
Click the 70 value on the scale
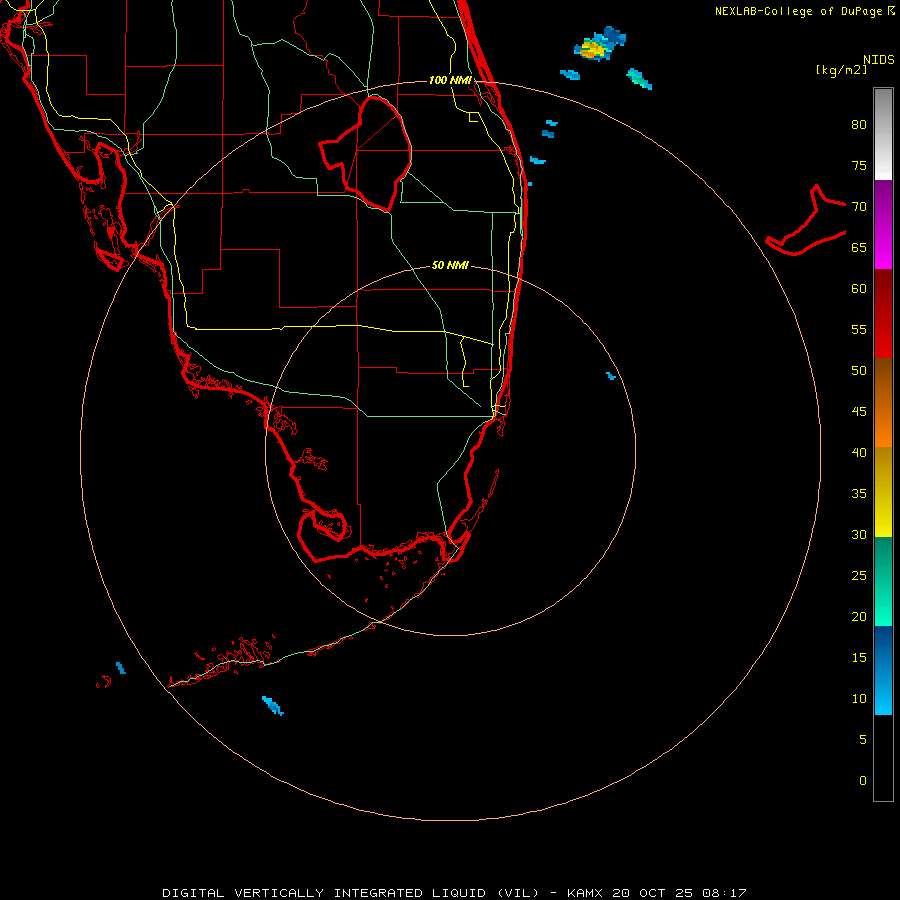tap(859, 207)
